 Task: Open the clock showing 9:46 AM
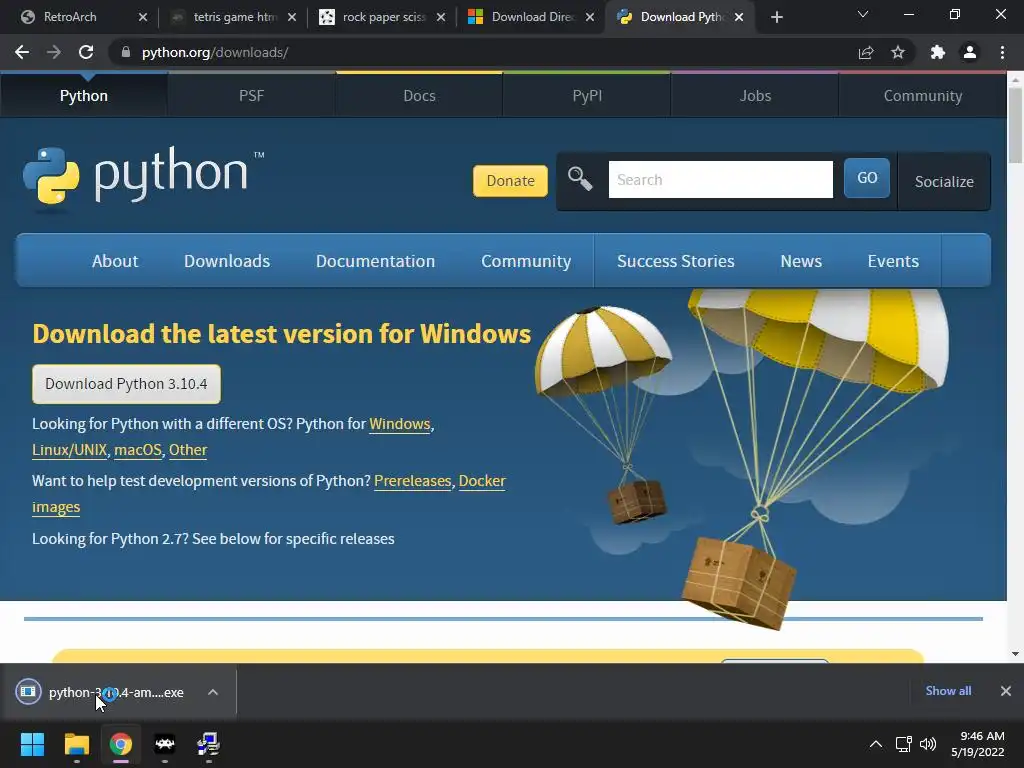[x=978, y=744]
